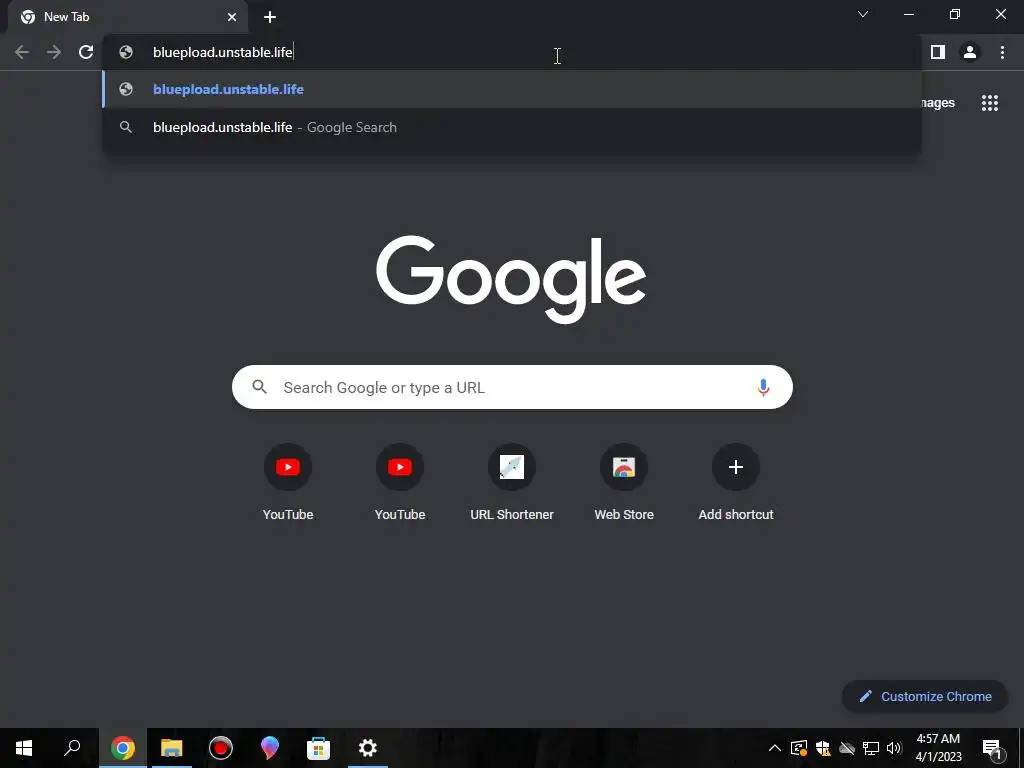Open Microsoft Store from the taskbar
1024x768 pixels.
pyautogui.click(x=319, y=748)
